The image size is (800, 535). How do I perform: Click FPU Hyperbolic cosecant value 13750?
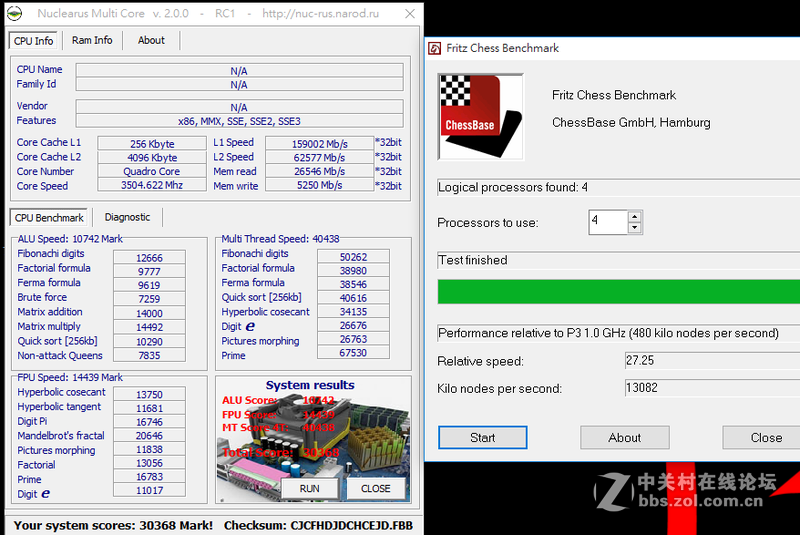tap(149, 394)
